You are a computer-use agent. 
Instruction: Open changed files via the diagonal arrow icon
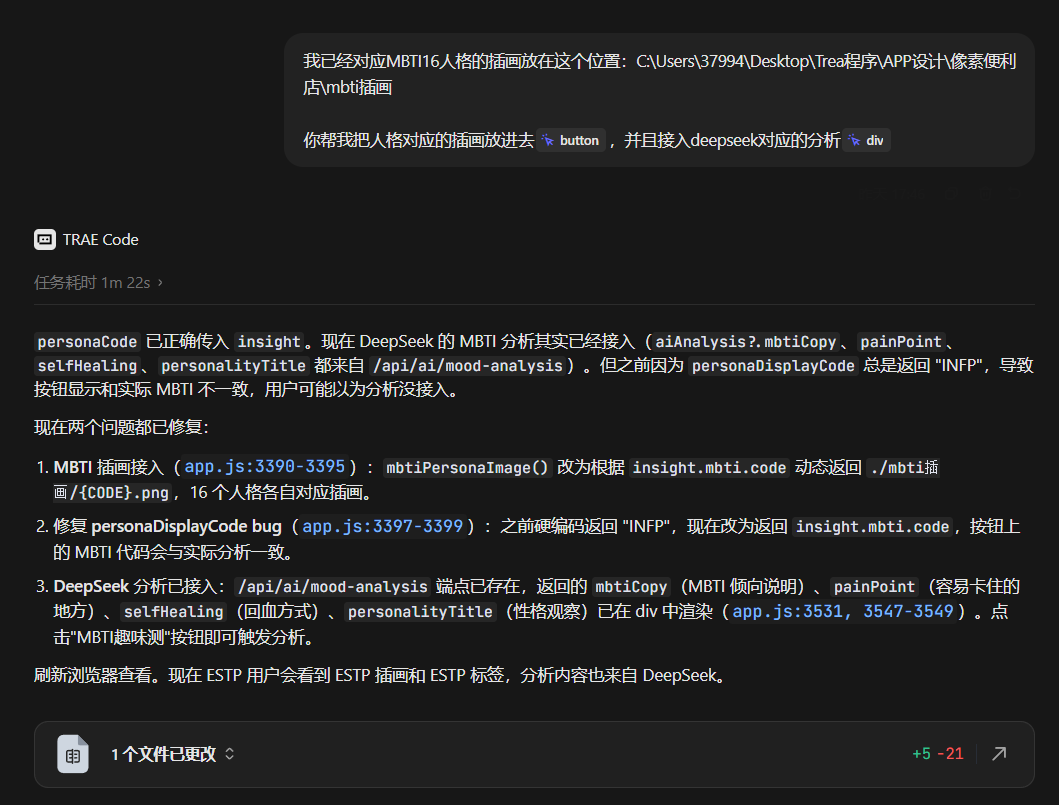999,754
